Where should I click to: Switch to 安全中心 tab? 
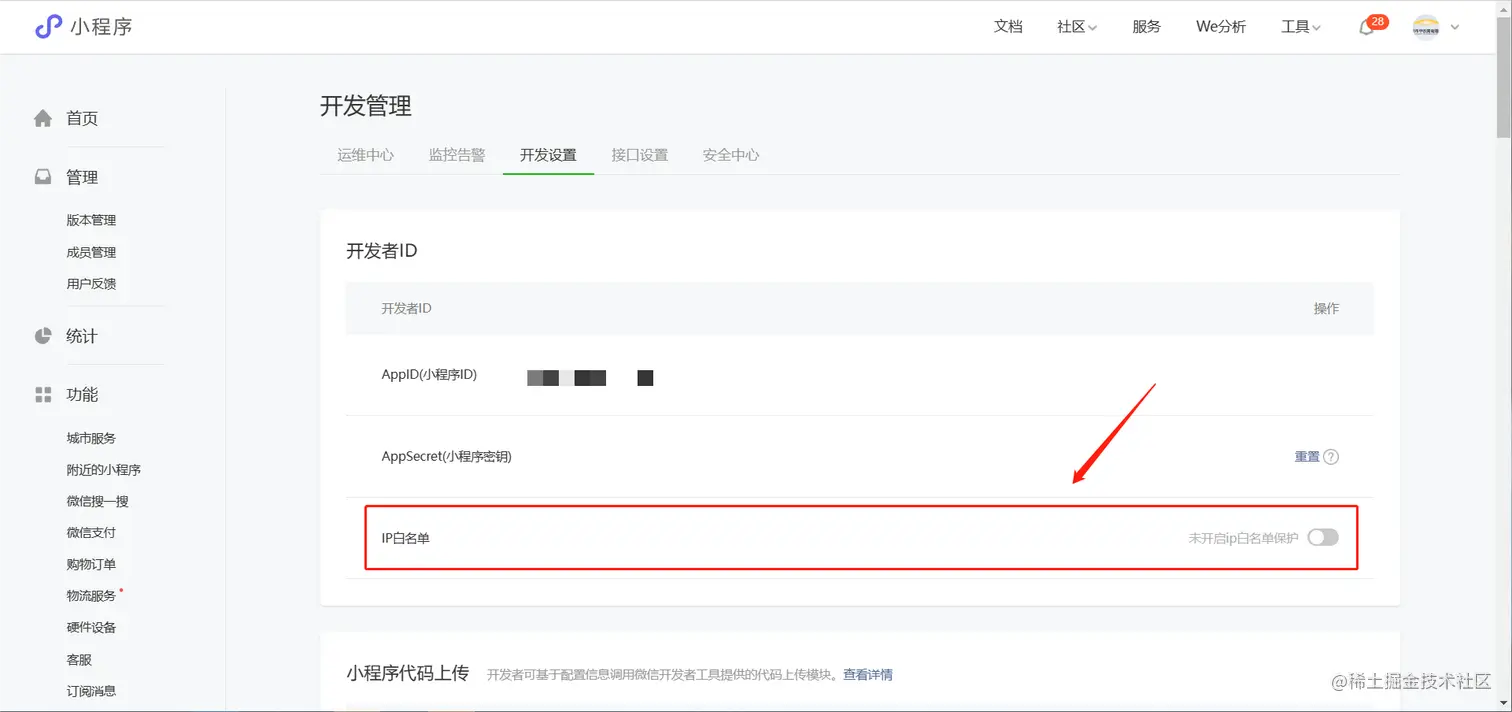click(x=731, y=155)
